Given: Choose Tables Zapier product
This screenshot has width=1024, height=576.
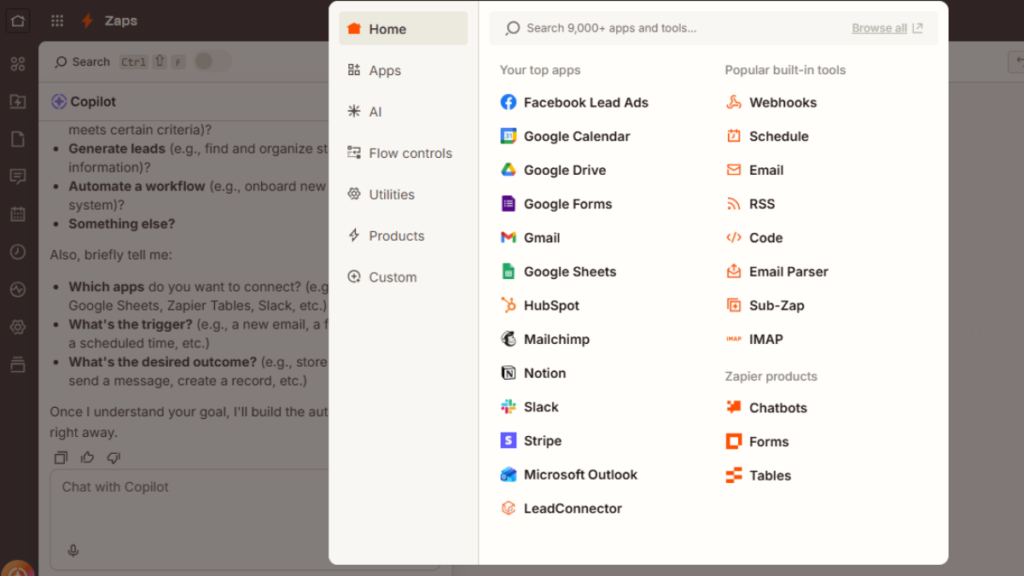Looking at the screenshot, I should coord(758,475).
